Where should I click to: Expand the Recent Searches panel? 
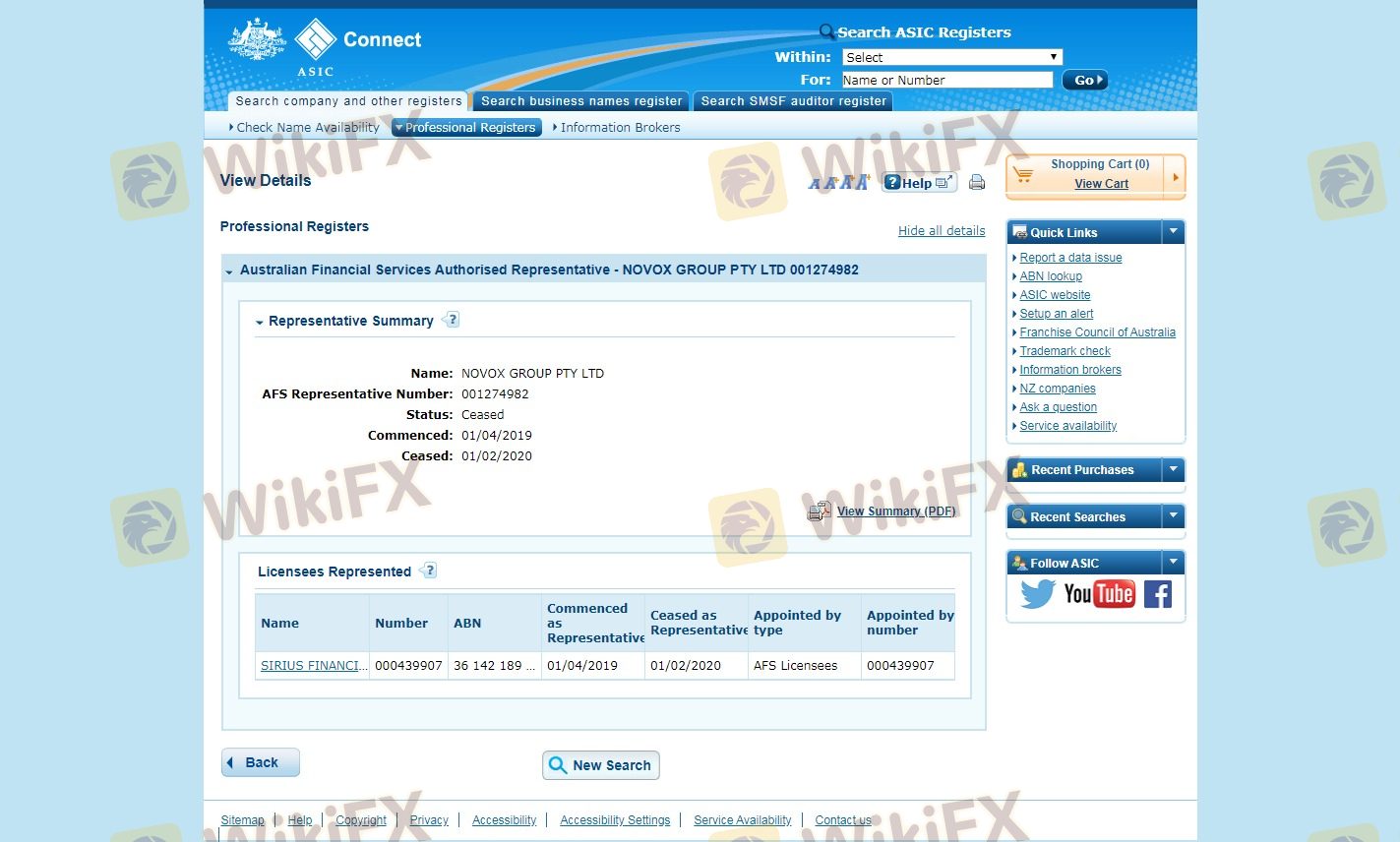[1173, 516]
